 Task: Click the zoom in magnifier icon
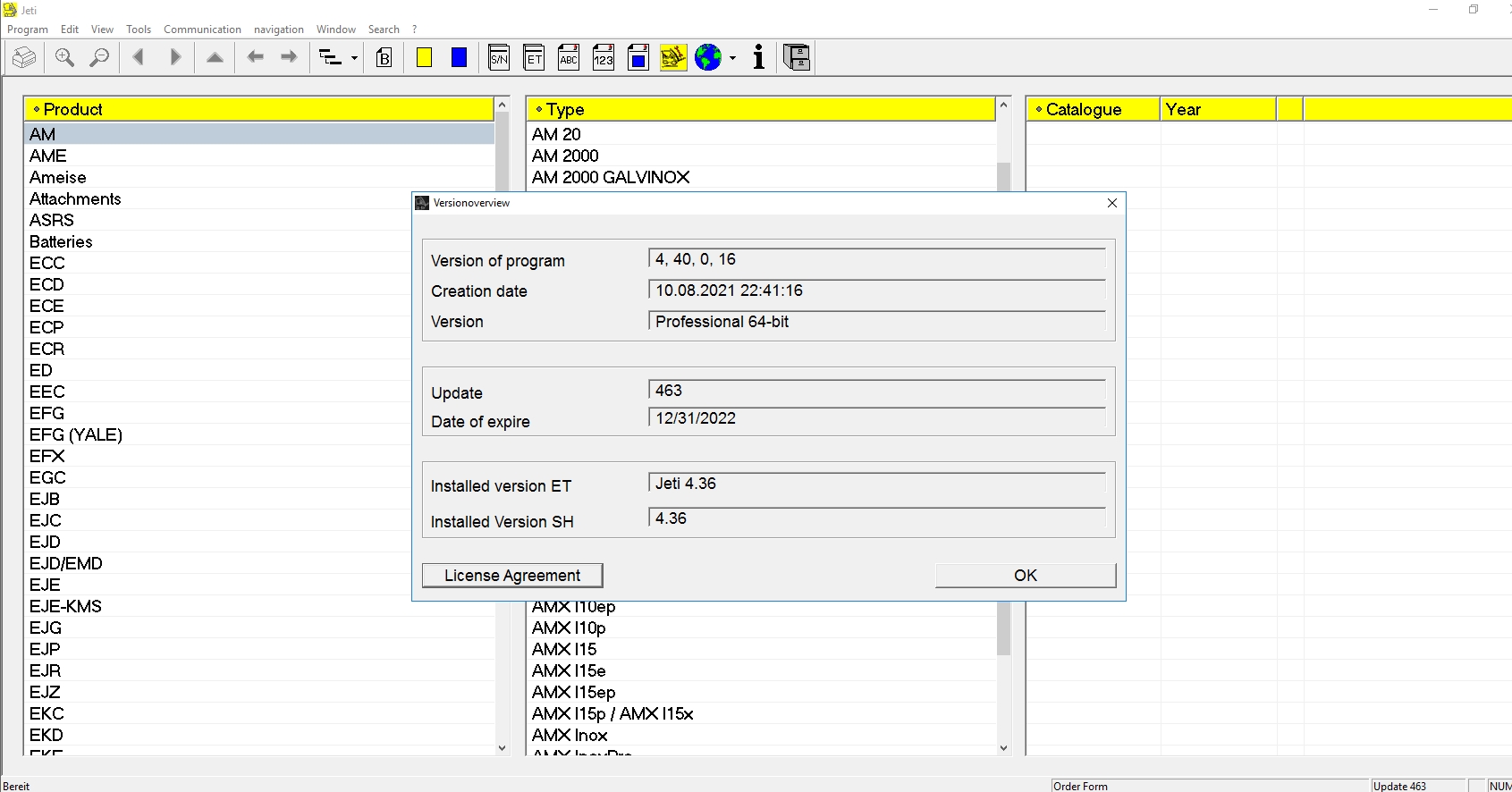pyautogui.click(x=64, y=58)
